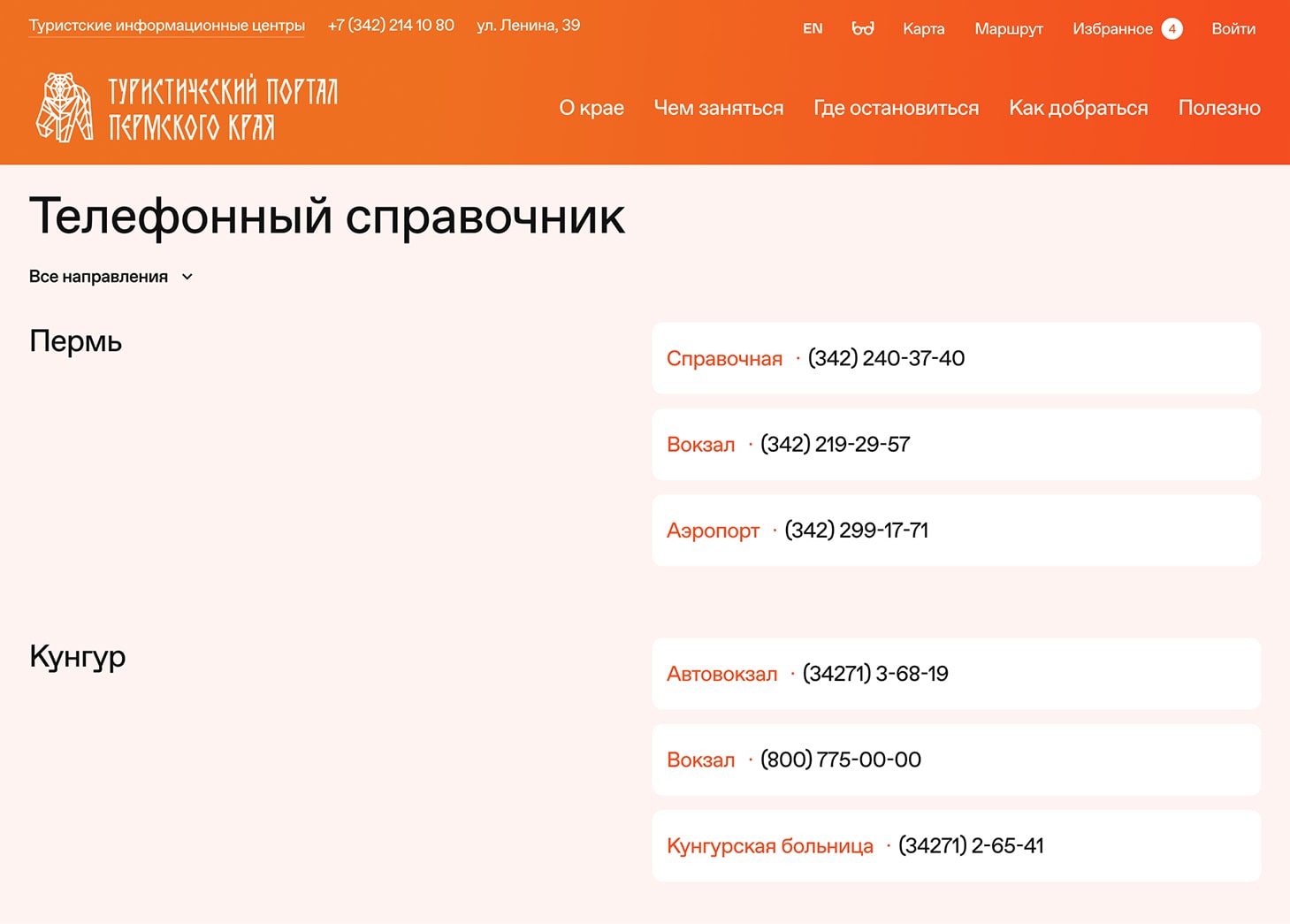Click the Kungur "Автовокзал" link
1290x924 pixels.
[x=721, y=674]
